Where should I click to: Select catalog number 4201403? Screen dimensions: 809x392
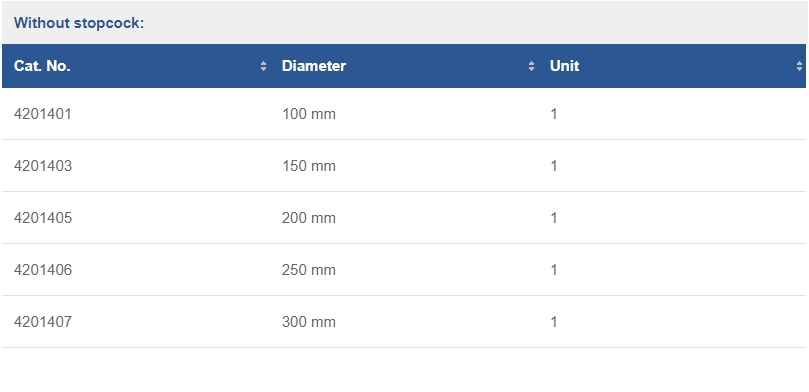point(43,166)
